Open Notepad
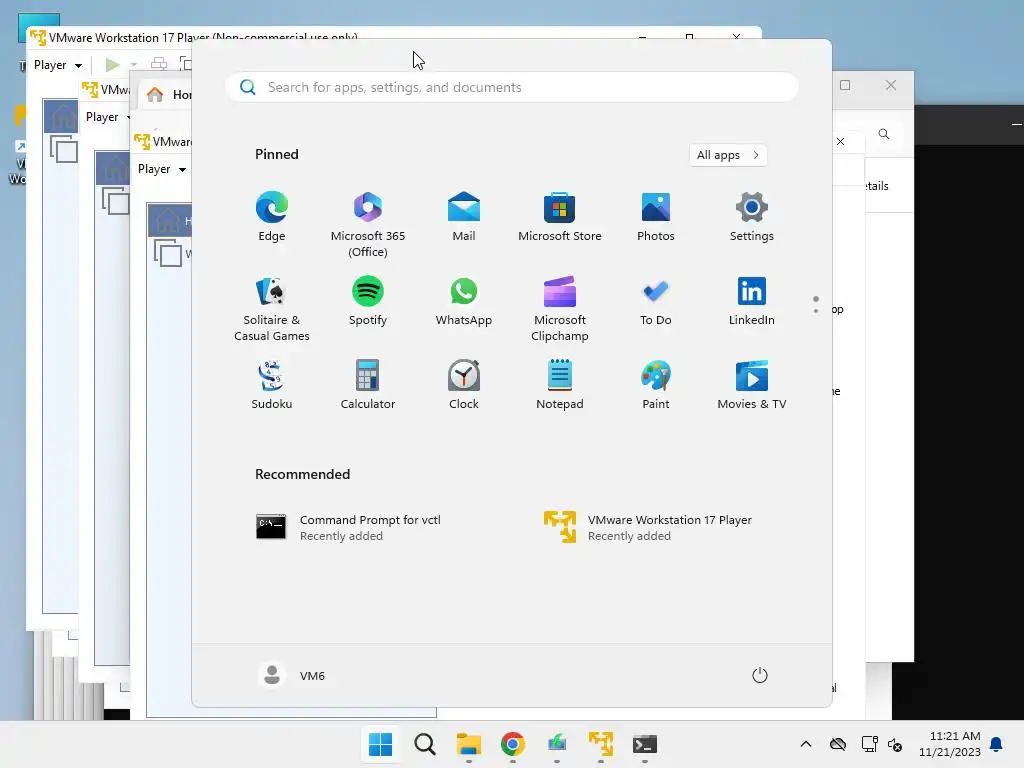 click(x=560, y=385)
